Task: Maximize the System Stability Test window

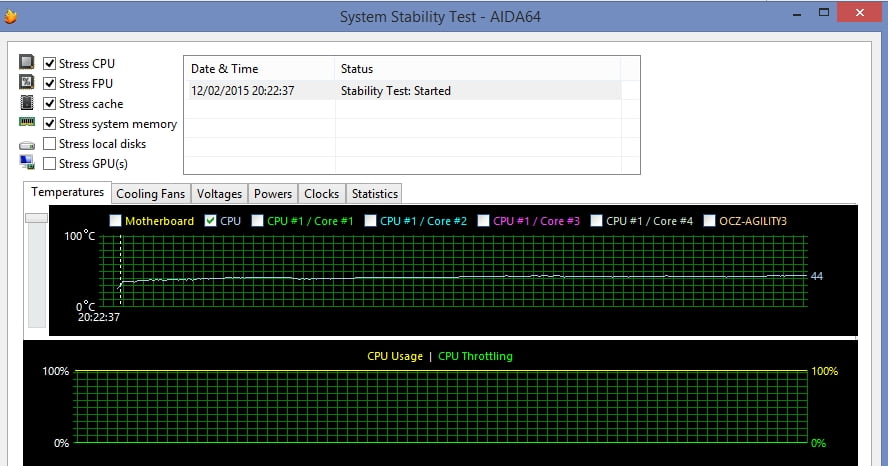Action: pos(824,12)
